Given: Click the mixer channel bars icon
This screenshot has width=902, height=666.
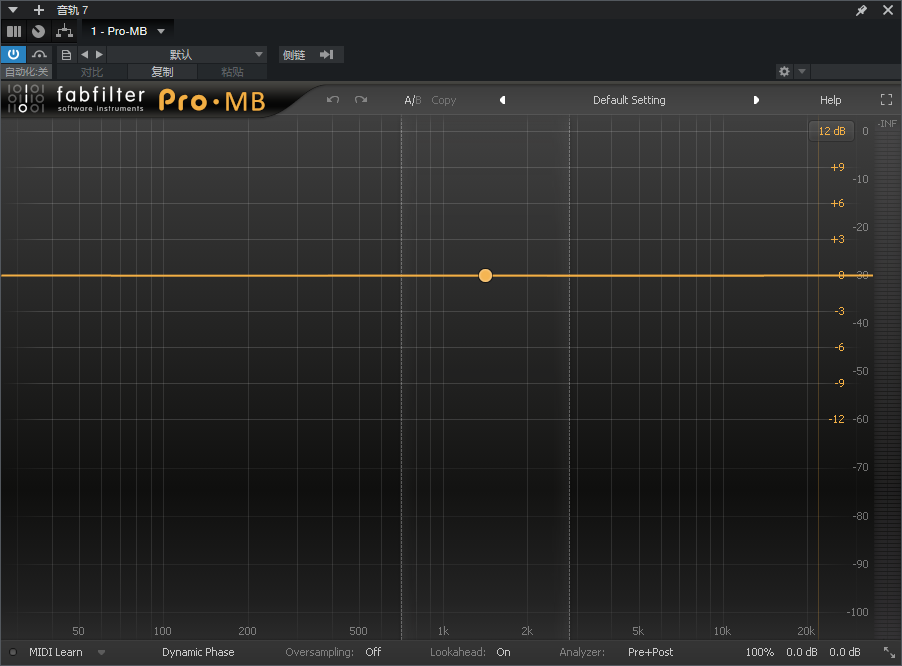Looking at the screenshot, I should pyautogui.click(x=14, y=31).
